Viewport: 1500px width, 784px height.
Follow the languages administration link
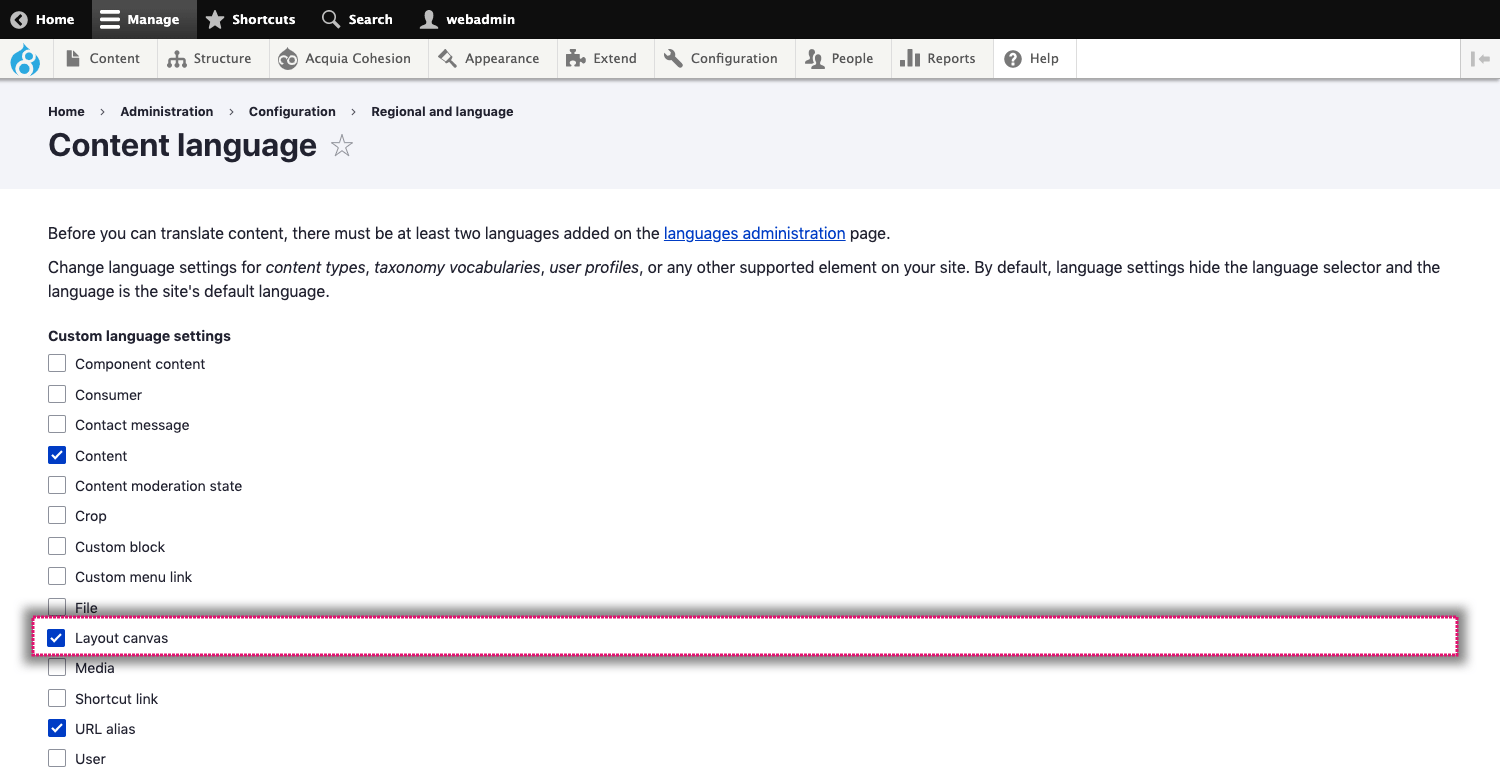pos(755,233)
